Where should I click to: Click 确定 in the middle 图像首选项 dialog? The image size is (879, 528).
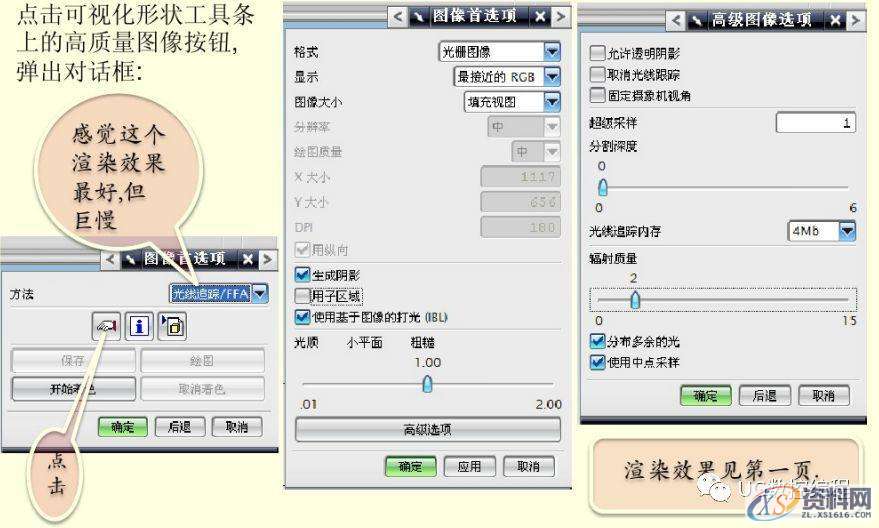pyautogui.click(x=411, y=466)
